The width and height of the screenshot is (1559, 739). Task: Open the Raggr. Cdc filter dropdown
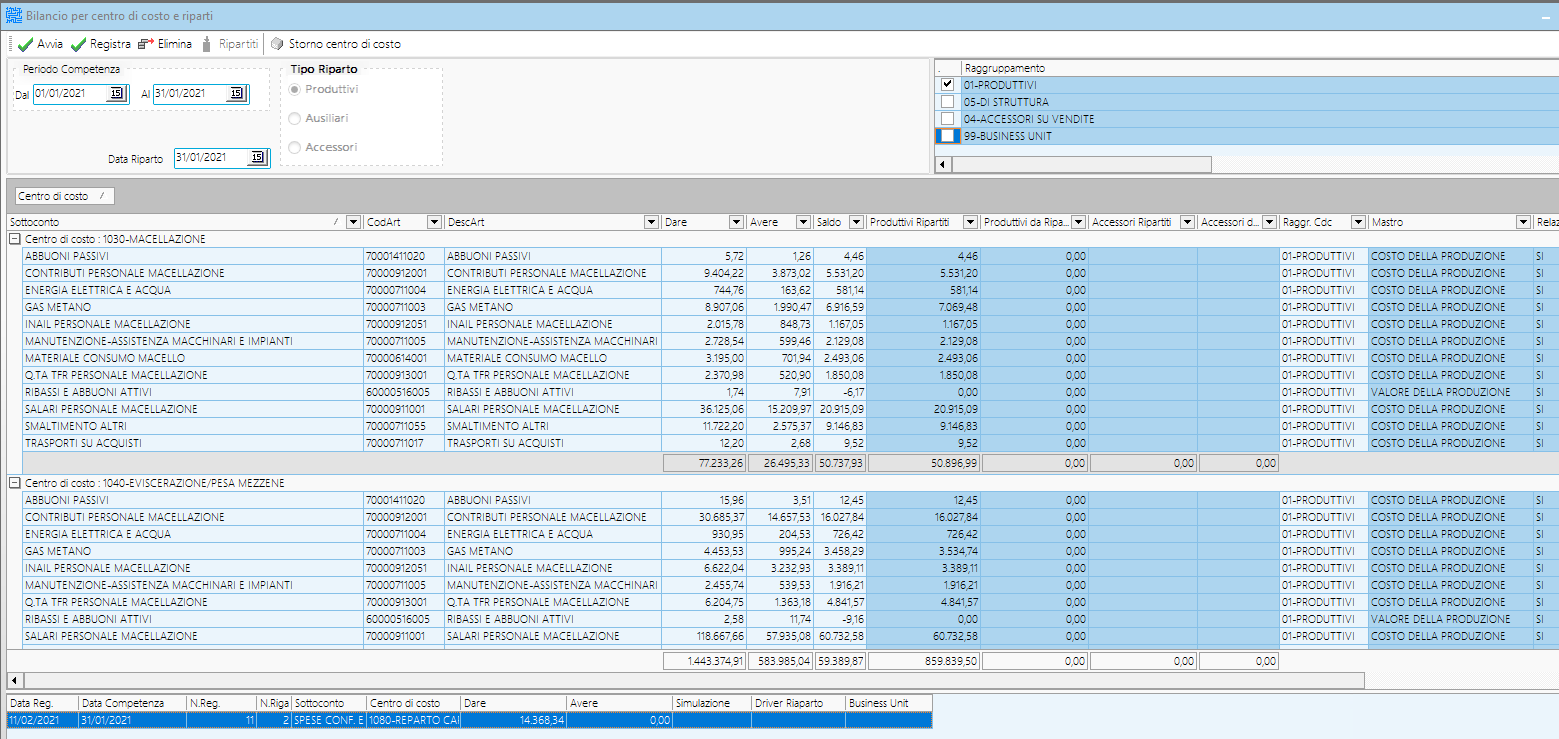[x=1356, y=222]
